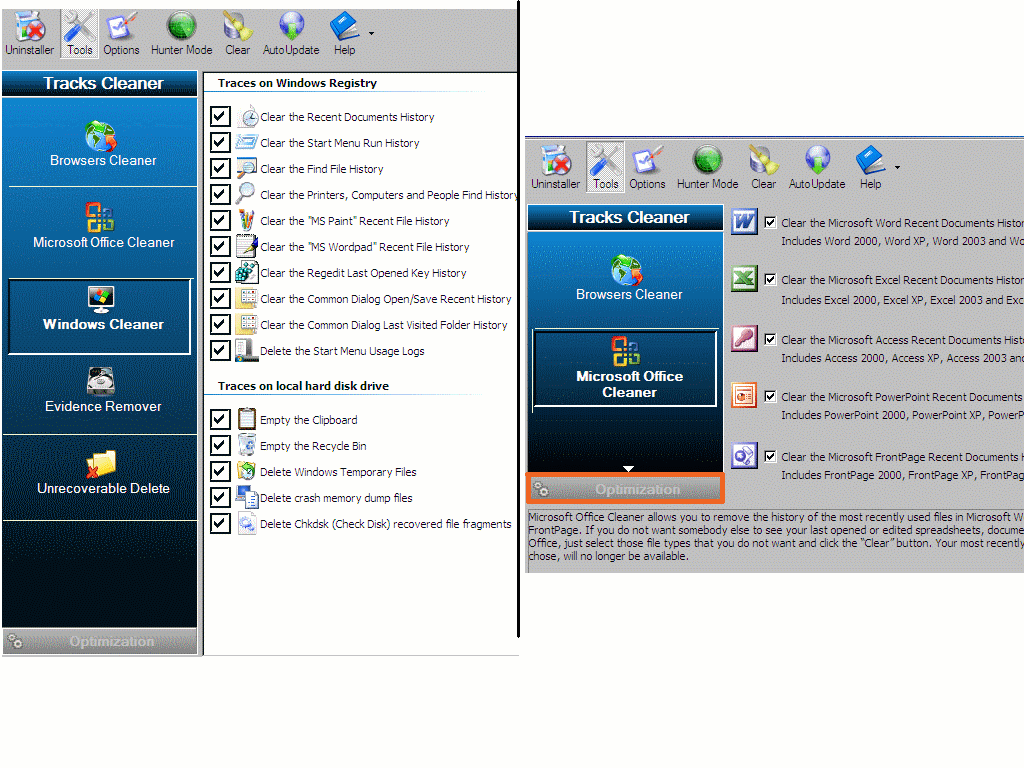Toggle Delete crash memory dump files checkbox
Viewport: 1024px width, 768px height.
coord(220,498)
